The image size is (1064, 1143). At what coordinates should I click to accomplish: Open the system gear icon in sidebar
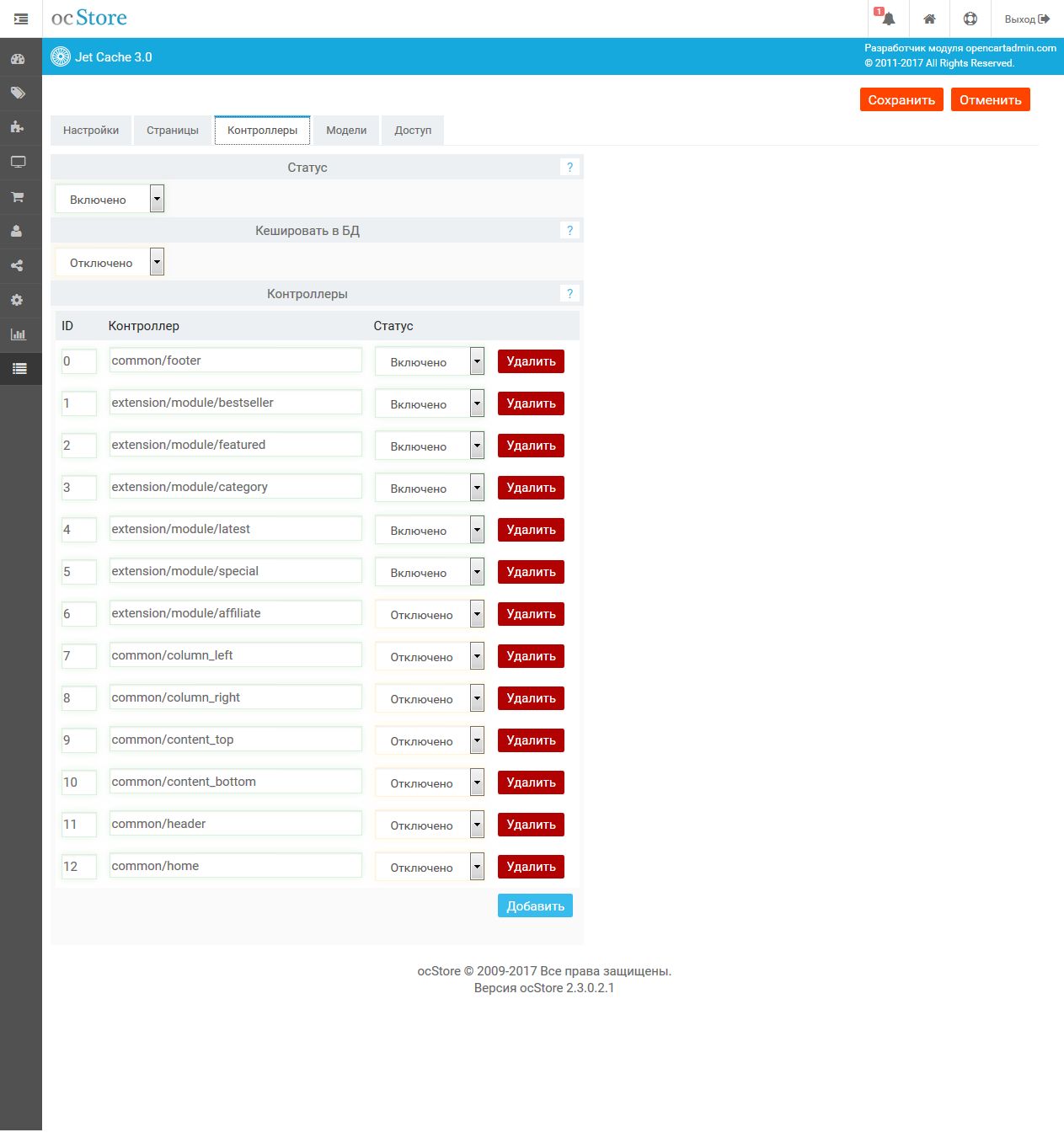coord(18,300)
